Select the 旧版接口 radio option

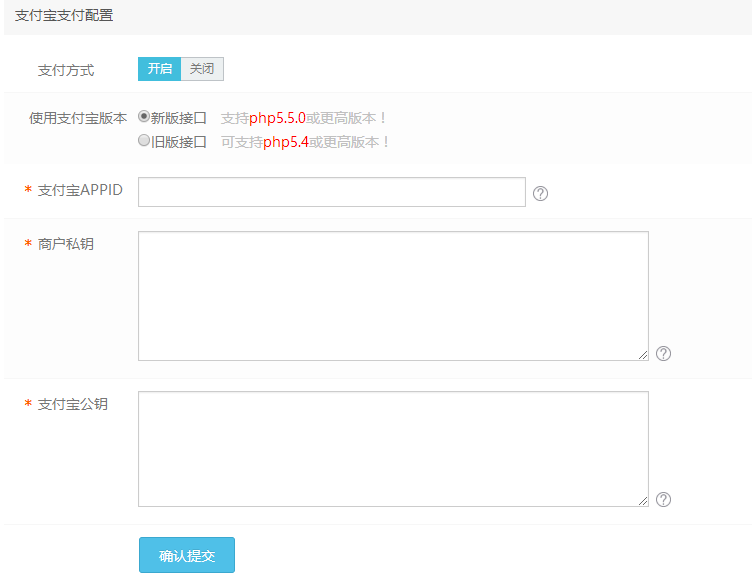(143, 141)
